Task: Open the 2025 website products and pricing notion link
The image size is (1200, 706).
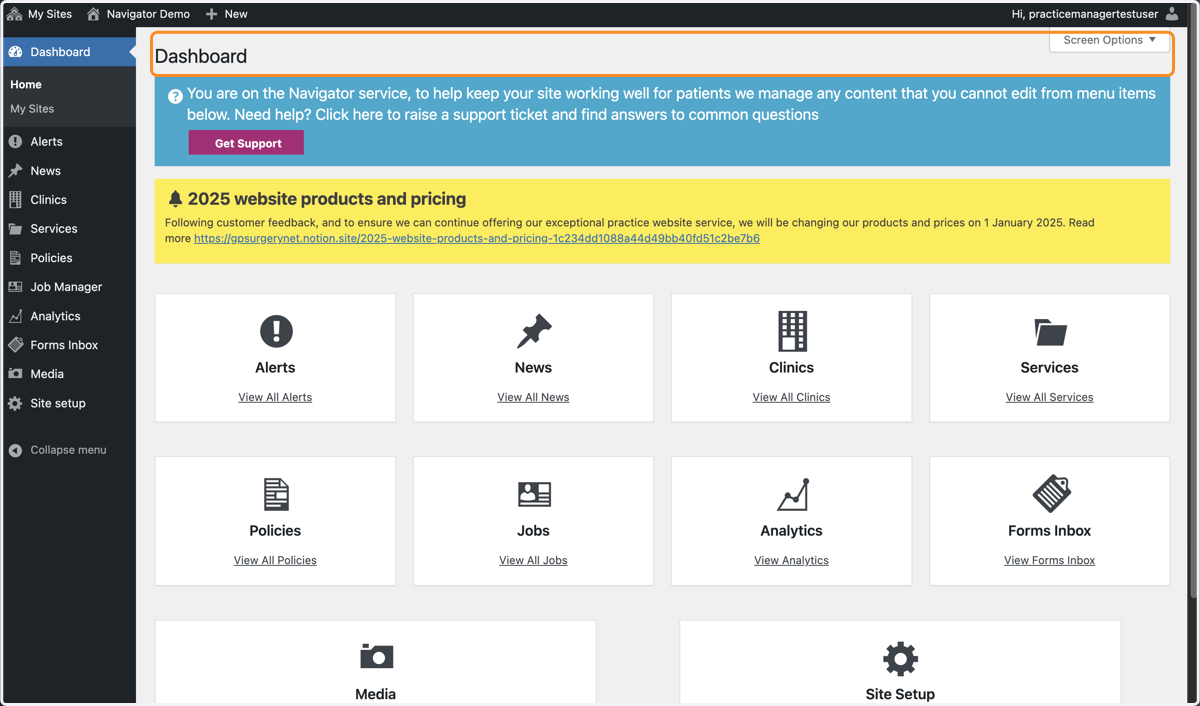Action: click(477, 239)
